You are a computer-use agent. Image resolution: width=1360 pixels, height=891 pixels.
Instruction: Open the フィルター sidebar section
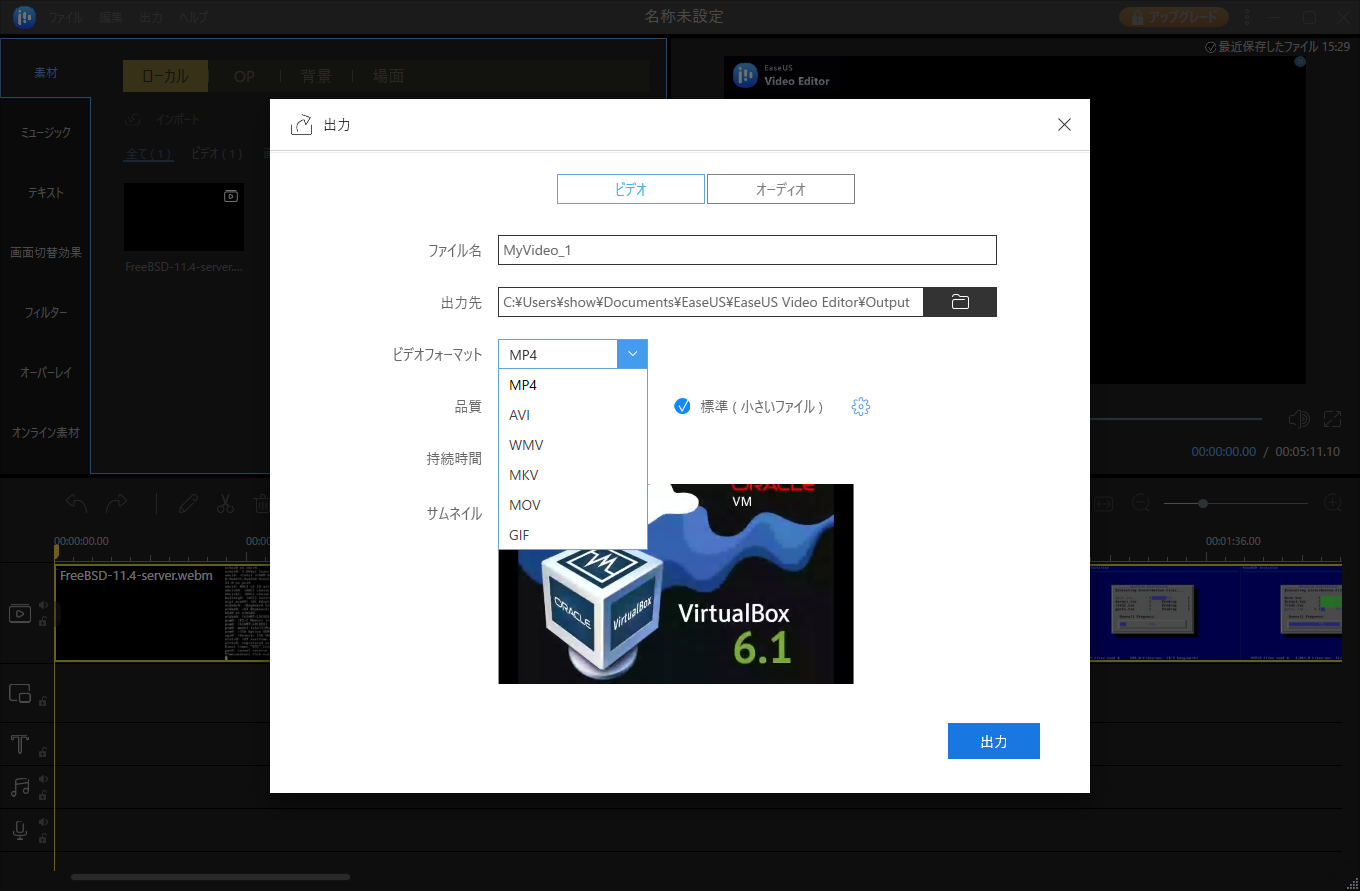click(x=46, y=312)
